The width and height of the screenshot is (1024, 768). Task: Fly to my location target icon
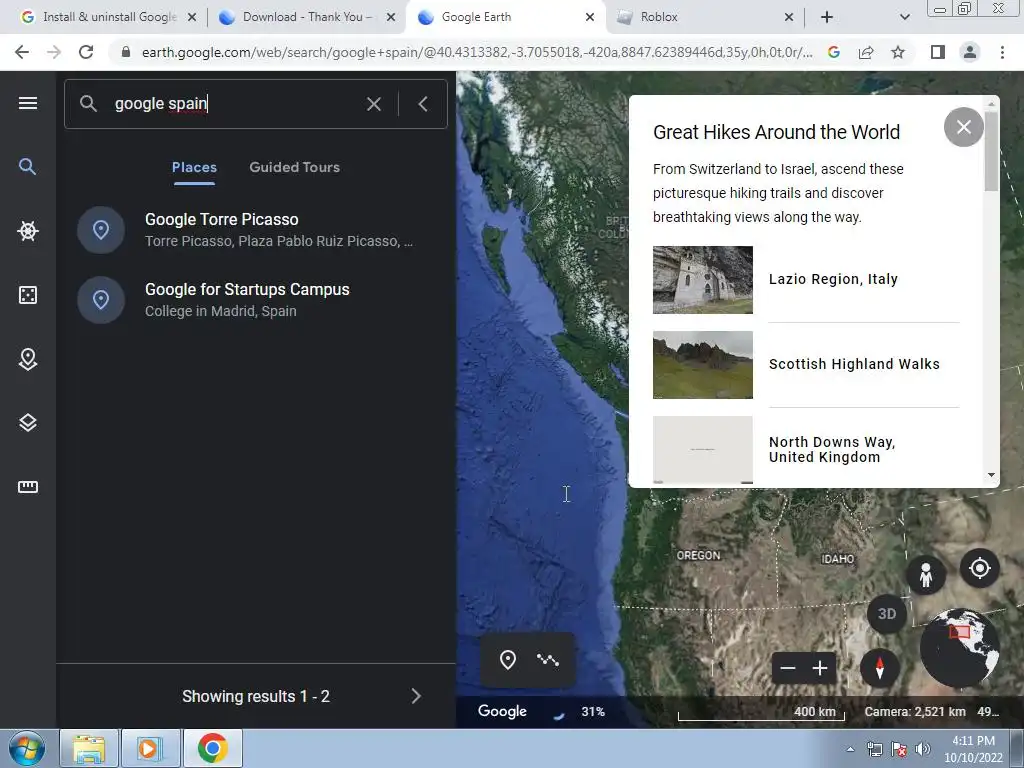[980, 568]
